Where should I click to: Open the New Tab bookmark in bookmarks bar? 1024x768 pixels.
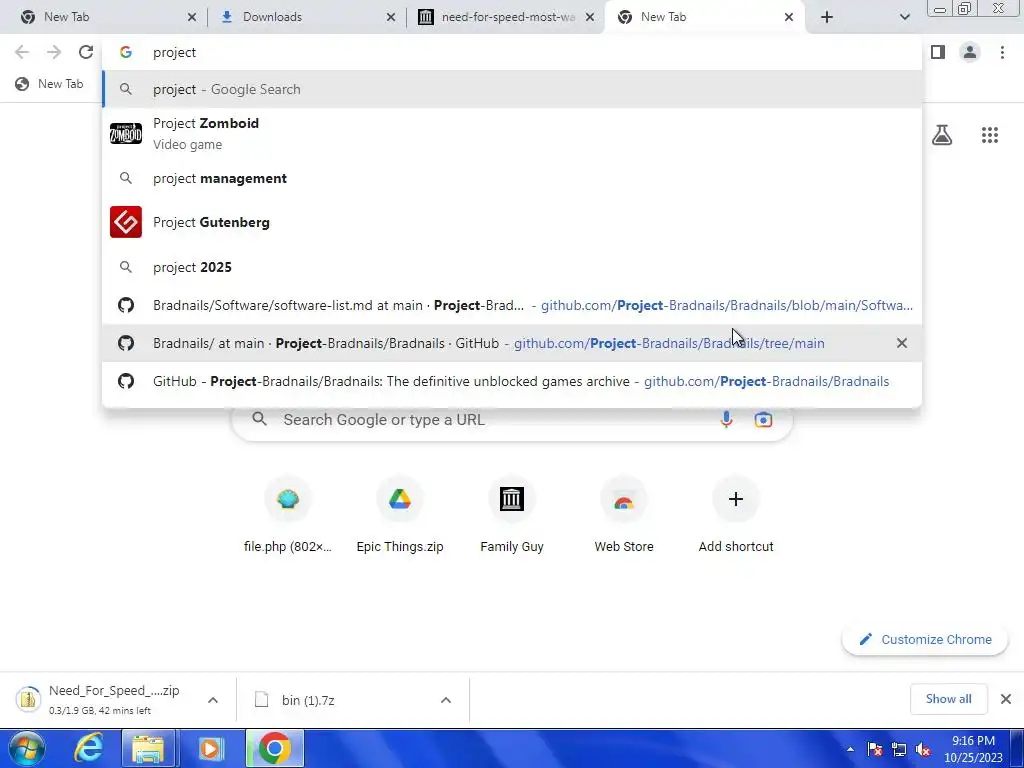click(50, 84)
